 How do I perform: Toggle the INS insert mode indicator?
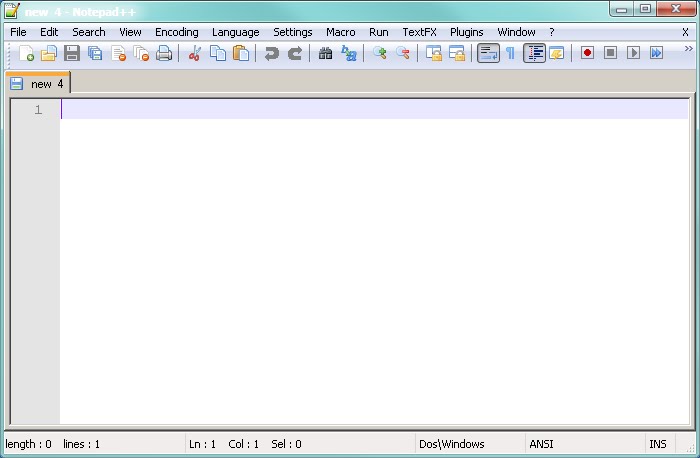658,444
